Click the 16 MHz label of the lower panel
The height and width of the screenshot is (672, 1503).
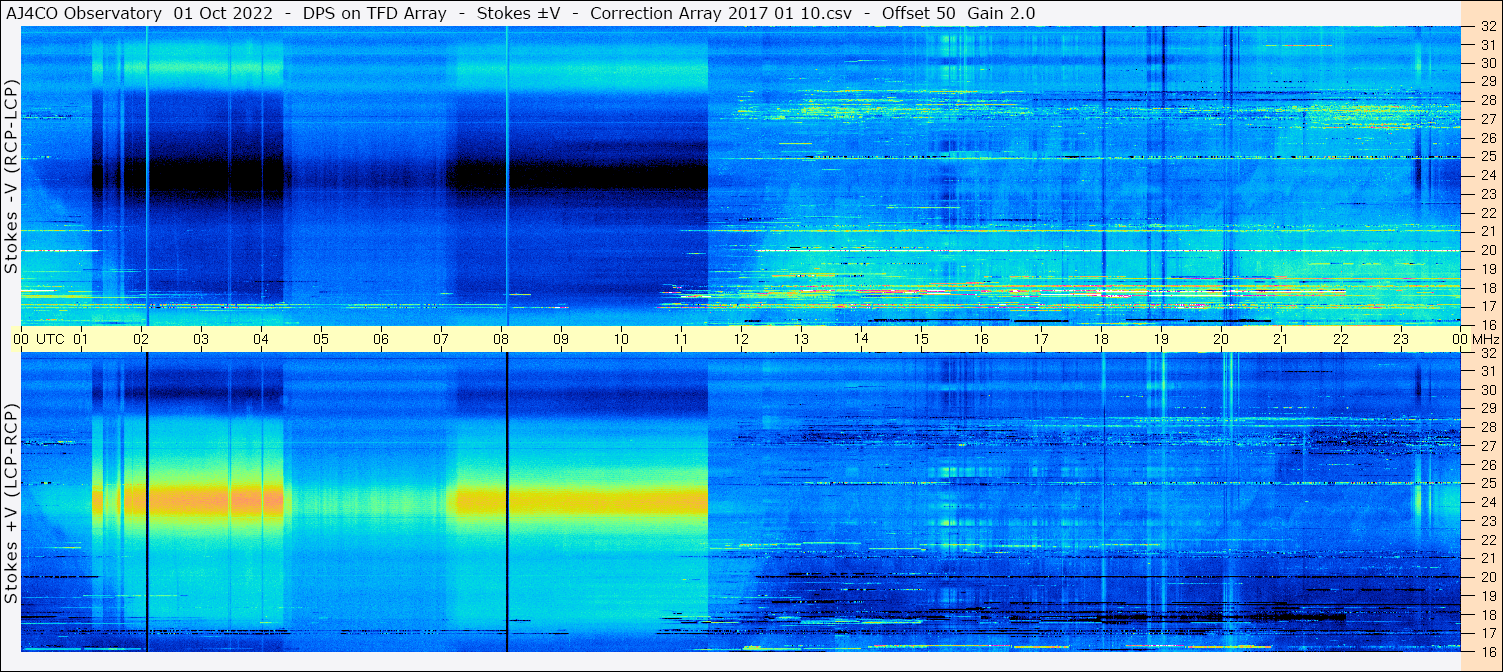click(1487, 651)
